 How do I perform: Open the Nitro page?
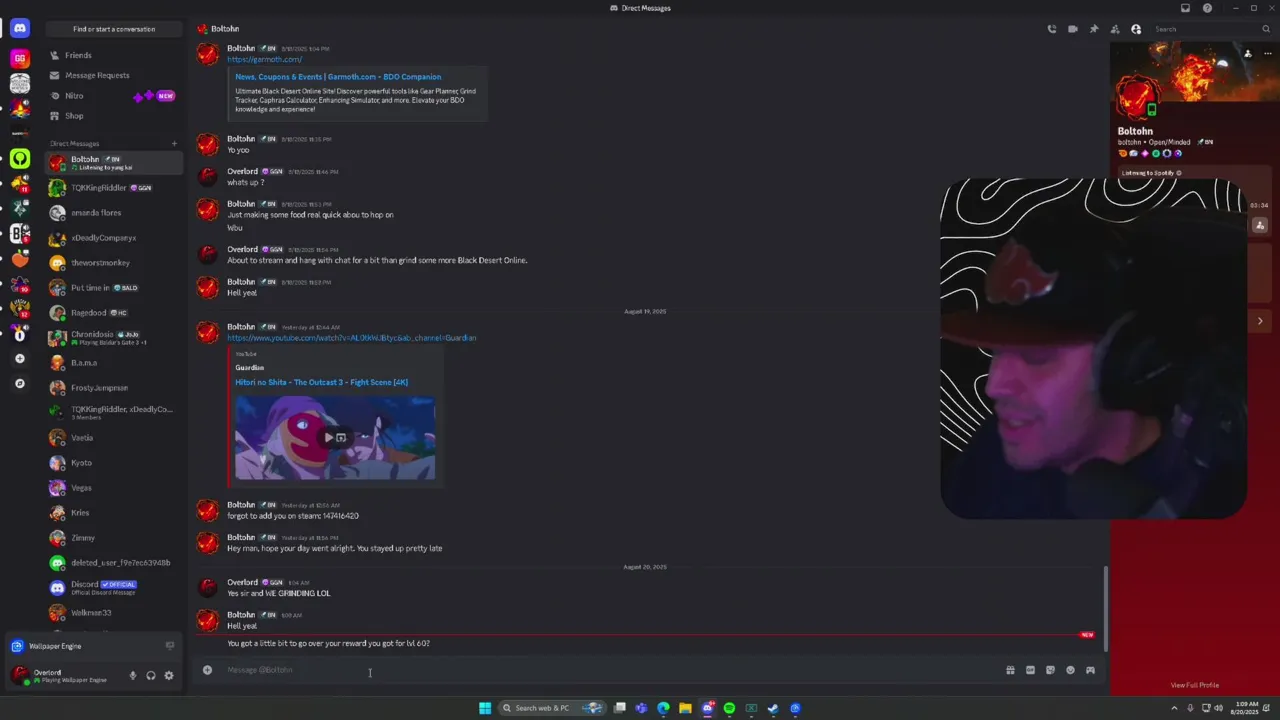[x=113, y=95]
